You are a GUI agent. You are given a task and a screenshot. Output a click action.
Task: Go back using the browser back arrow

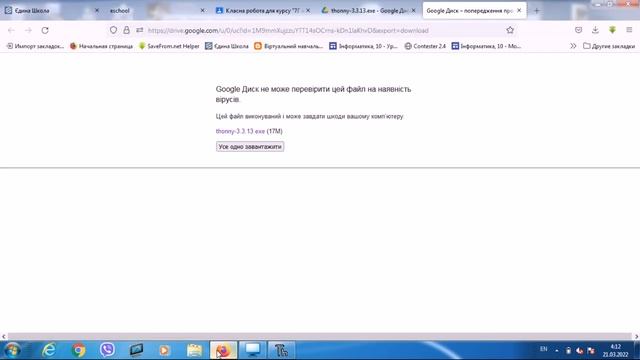coord(11,30)
